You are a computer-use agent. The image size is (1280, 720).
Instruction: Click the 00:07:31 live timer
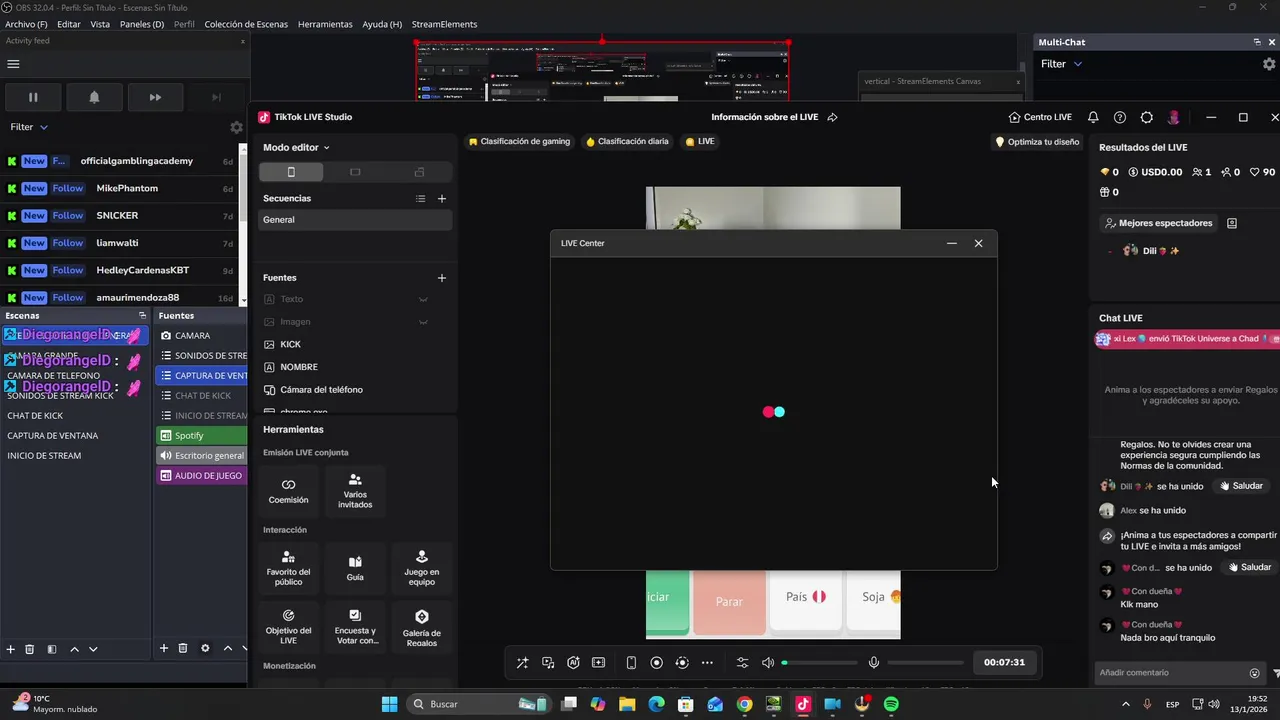pyautogui.click(x=1004, y=662)
